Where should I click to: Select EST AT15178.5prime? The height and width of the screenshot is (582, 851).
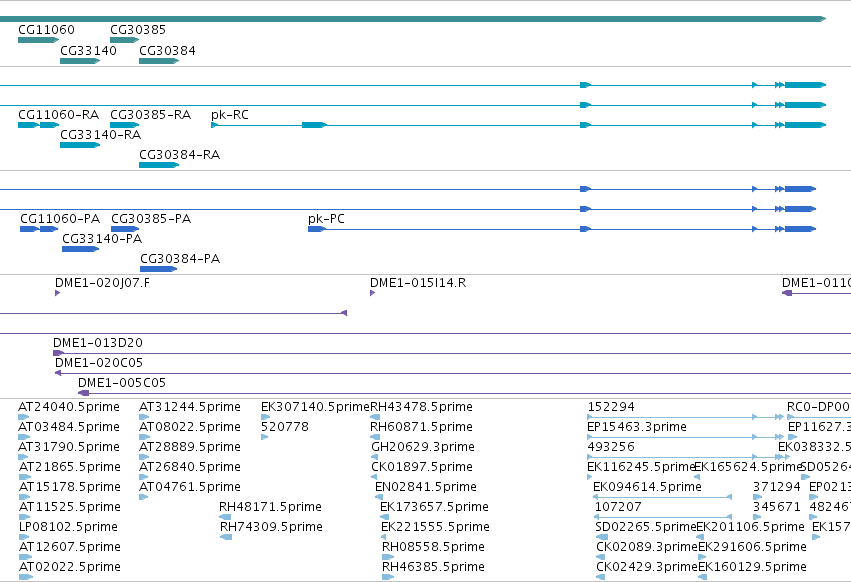click(70, 487)
